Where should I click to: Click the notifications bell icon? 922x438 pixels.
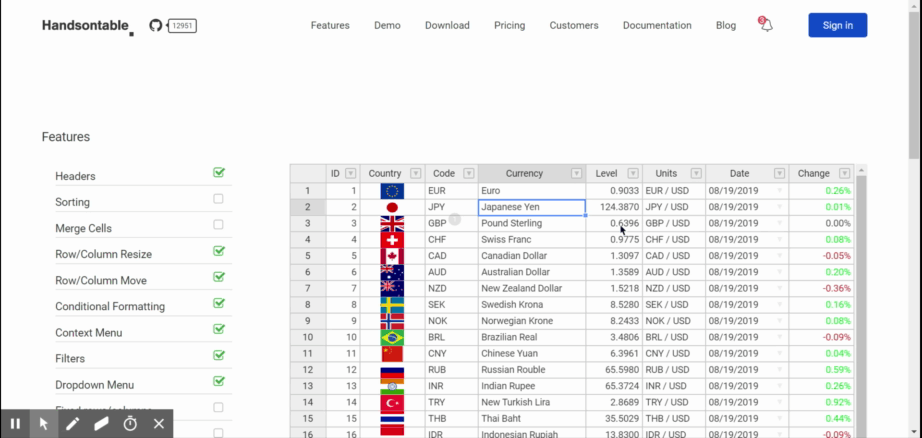click(x=766, y=25)
